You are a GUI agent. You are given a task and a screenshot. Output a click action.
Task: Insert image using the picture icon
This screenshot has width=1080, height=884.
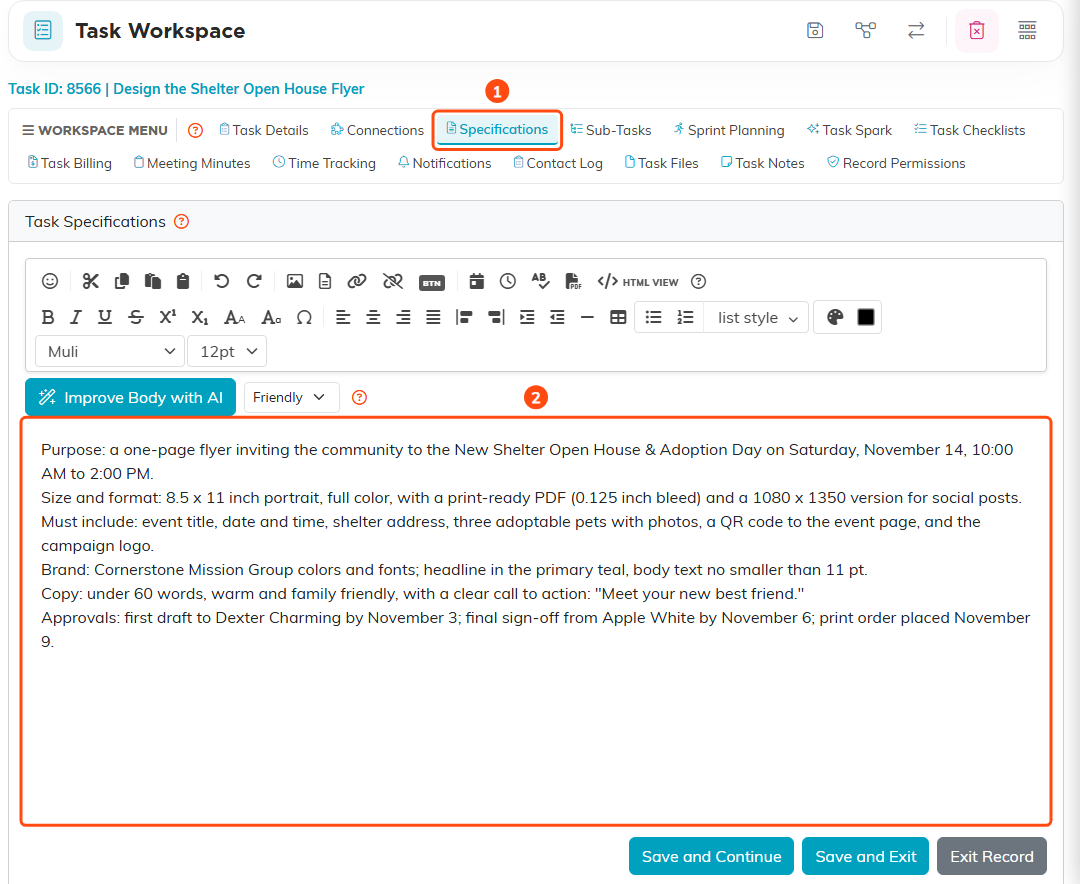[295, 281]
